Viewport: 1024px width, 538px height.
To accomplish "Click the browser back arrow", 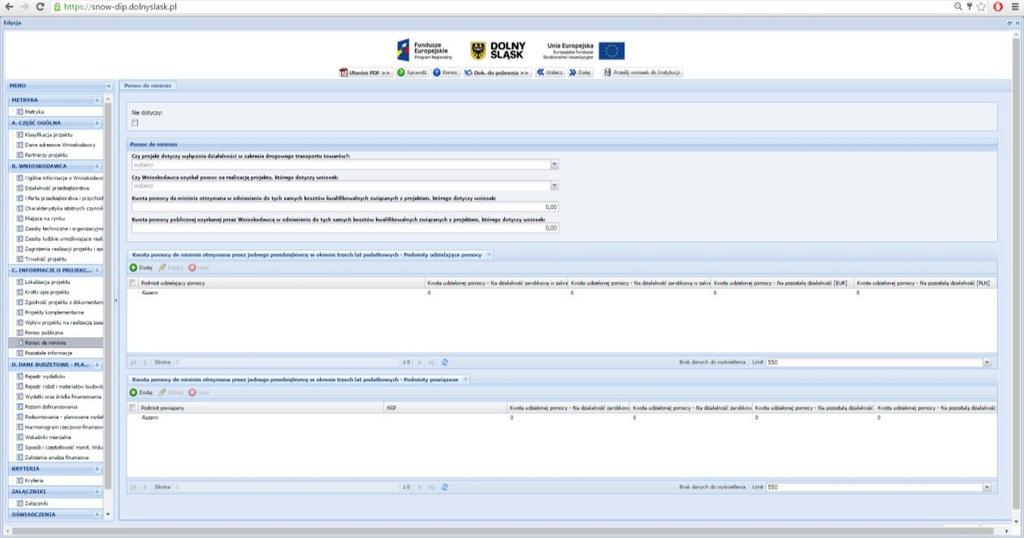I will 9,7.
